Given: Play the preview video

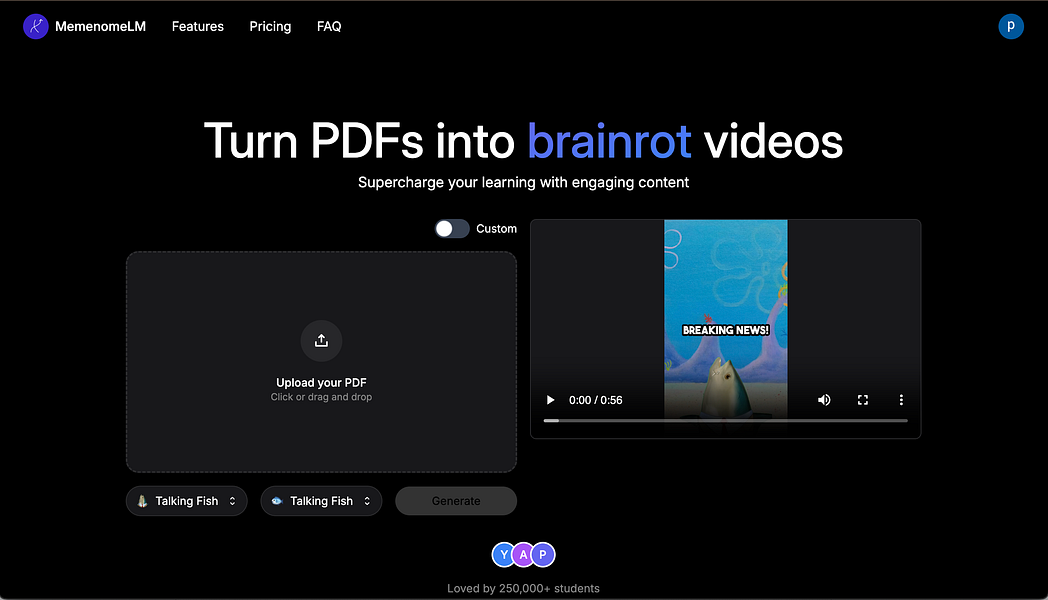Looking at the screenshot, I should click(x=550, y=400).
